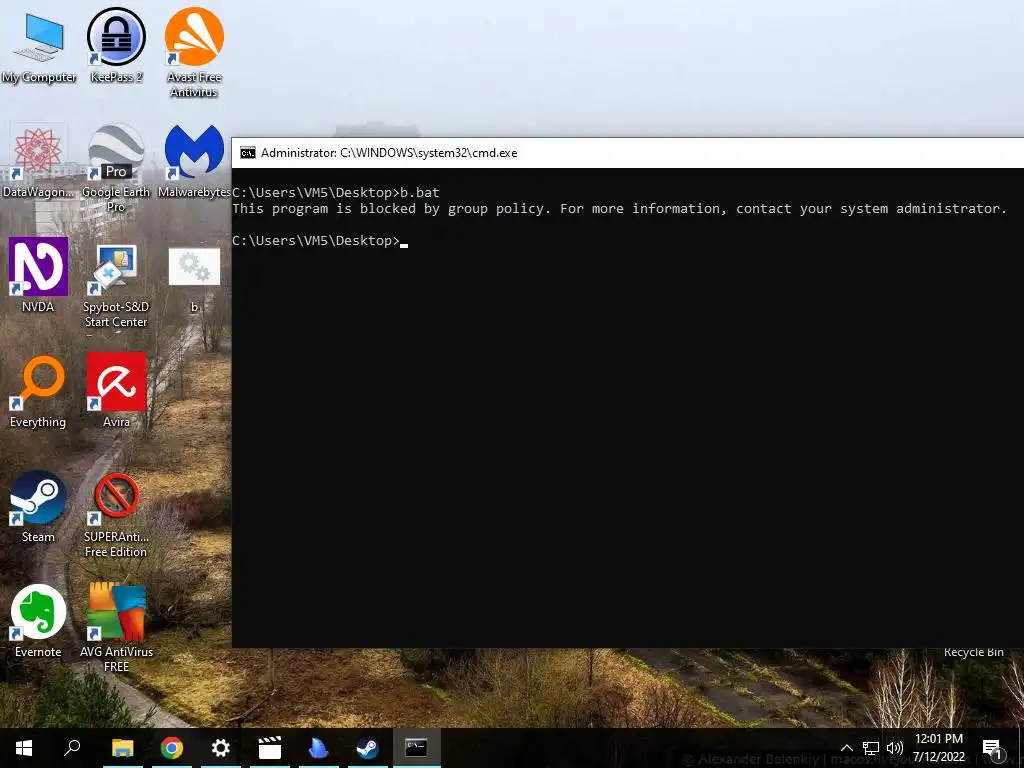Launch NVDA screen reader shortcut

(x=38, y=275)
